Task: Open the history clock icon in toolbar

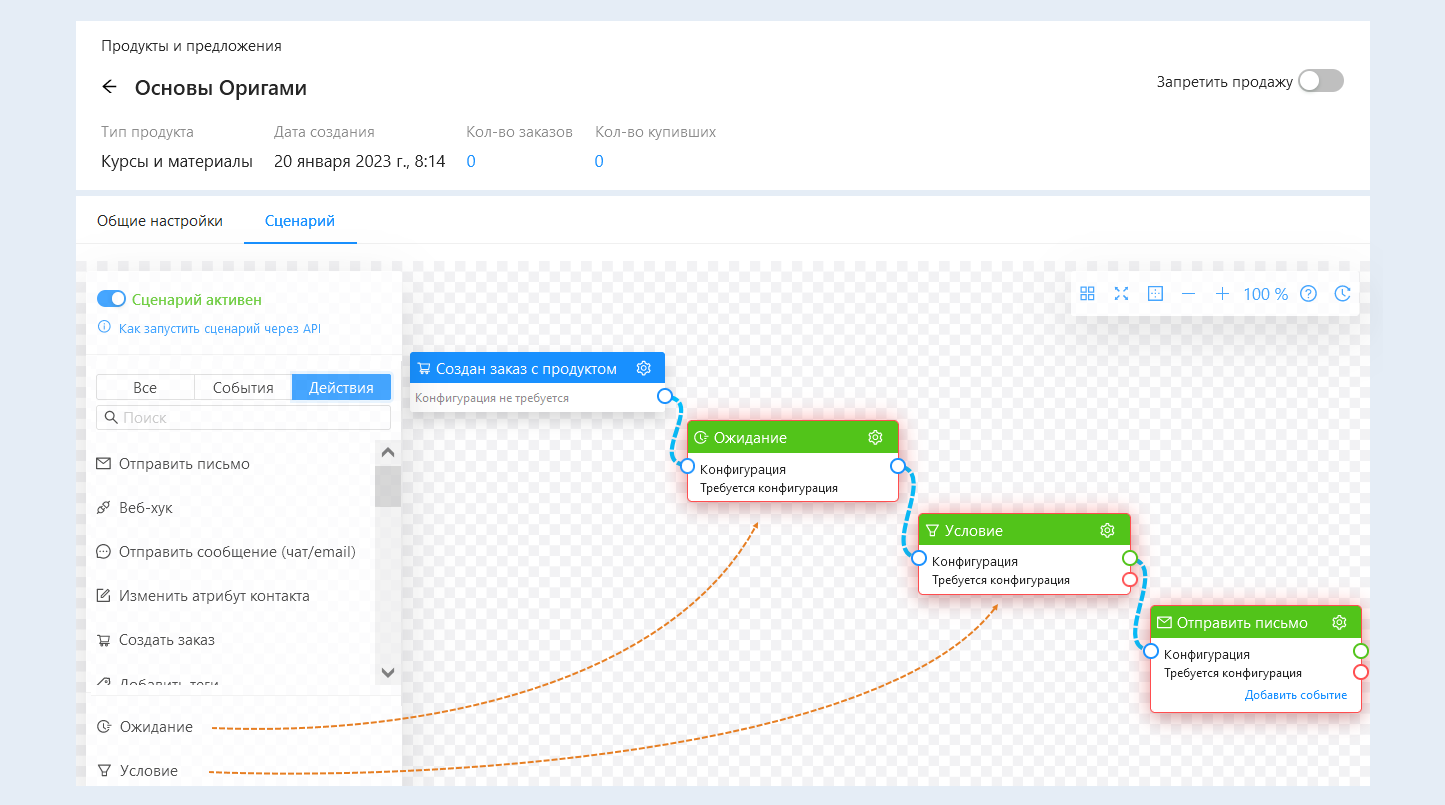Action: pyautogui.click(x=1342, y=294)
